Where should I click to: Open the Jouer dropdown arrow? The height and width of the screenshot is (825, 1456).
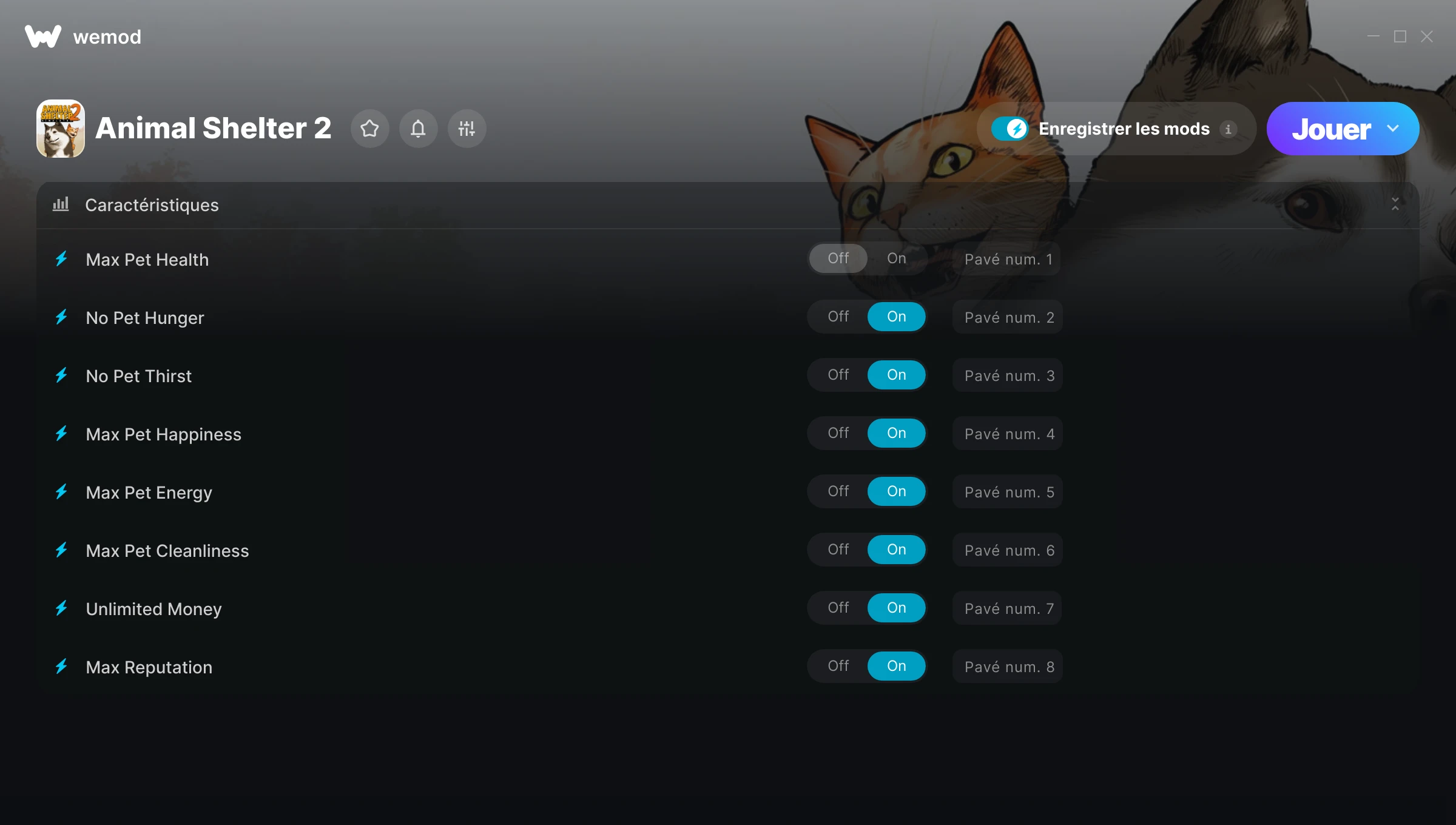[x=1393, y=129]
